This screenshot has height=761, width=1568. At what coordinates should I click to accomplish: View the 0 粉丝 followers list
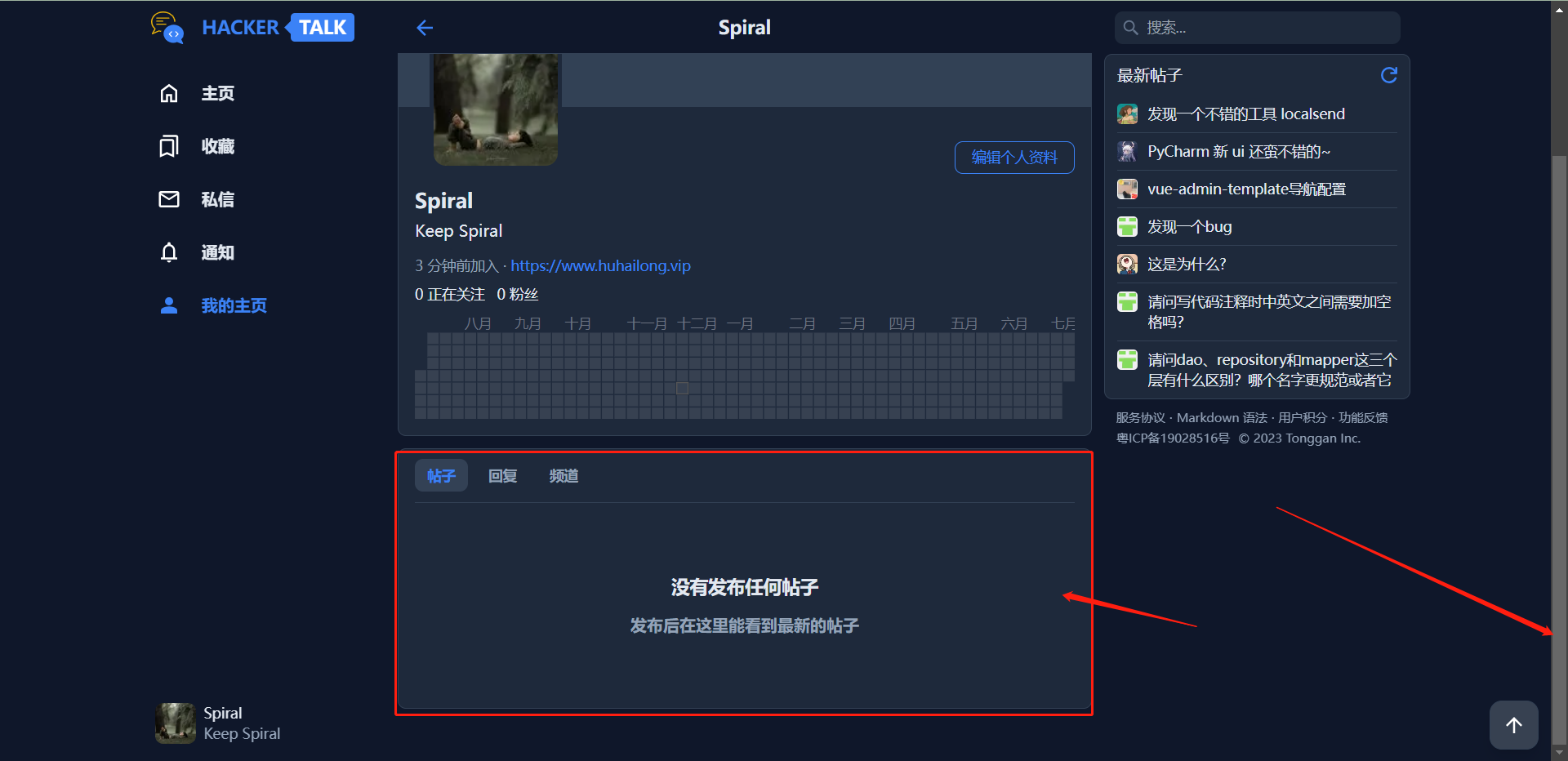[x=518, y=295]
